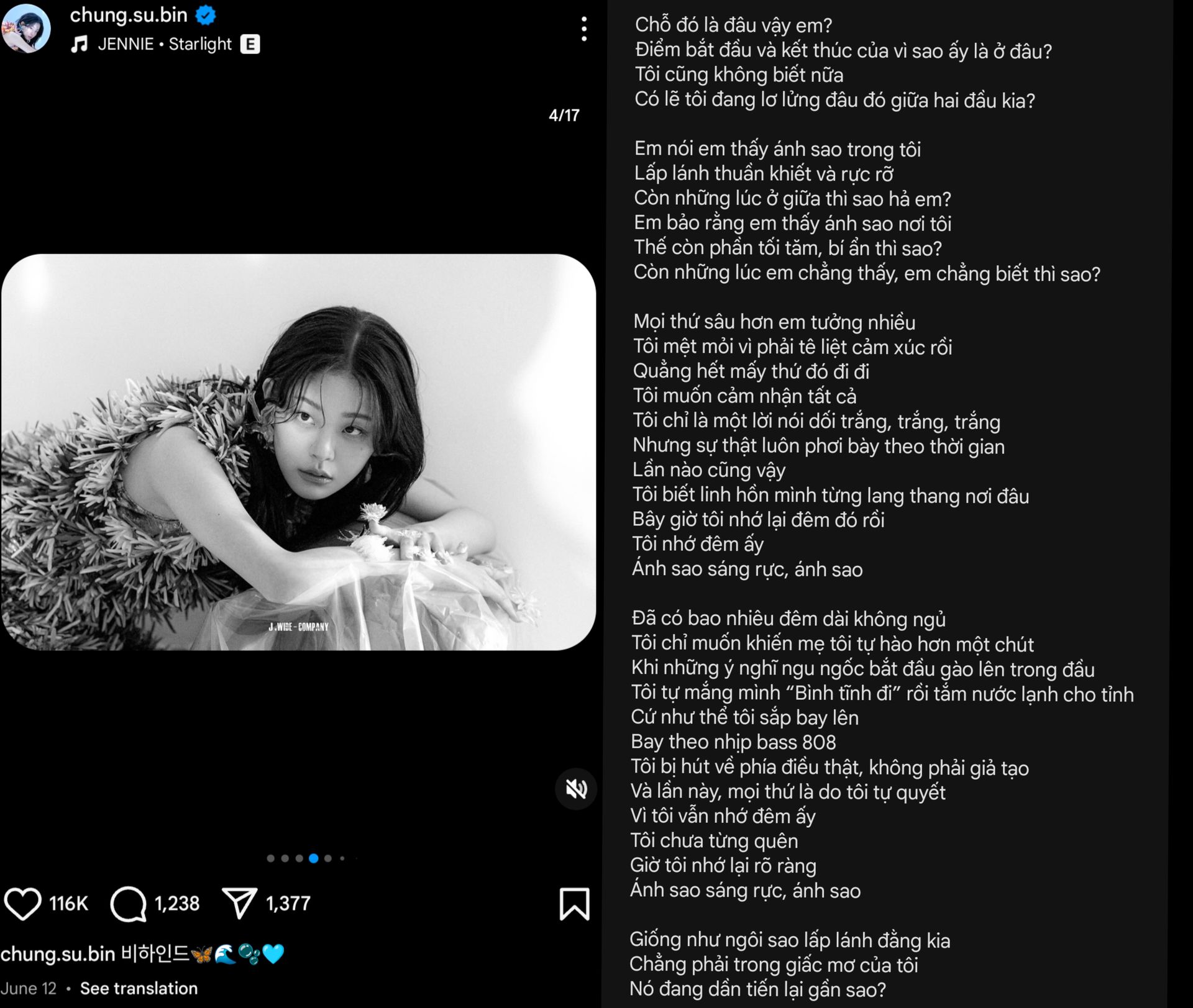Click the chung.su.bin caption username
This screenshot has width=1193, height=1008.
(58, 953)
